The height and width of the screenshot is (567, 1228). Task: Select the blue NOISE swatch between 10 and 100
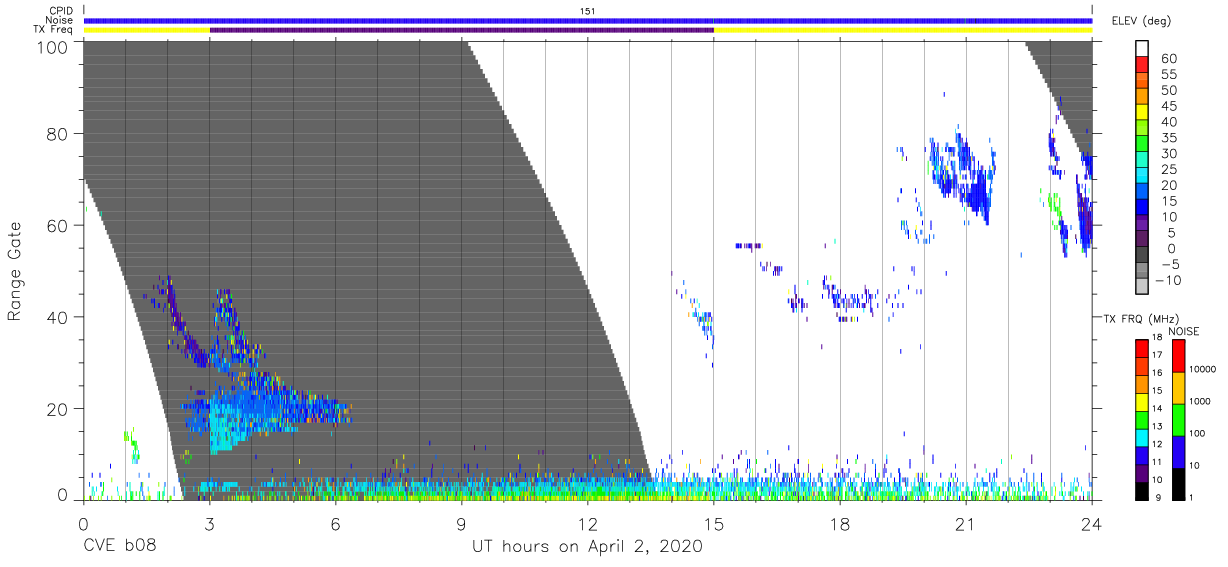tap(1178, 451)
